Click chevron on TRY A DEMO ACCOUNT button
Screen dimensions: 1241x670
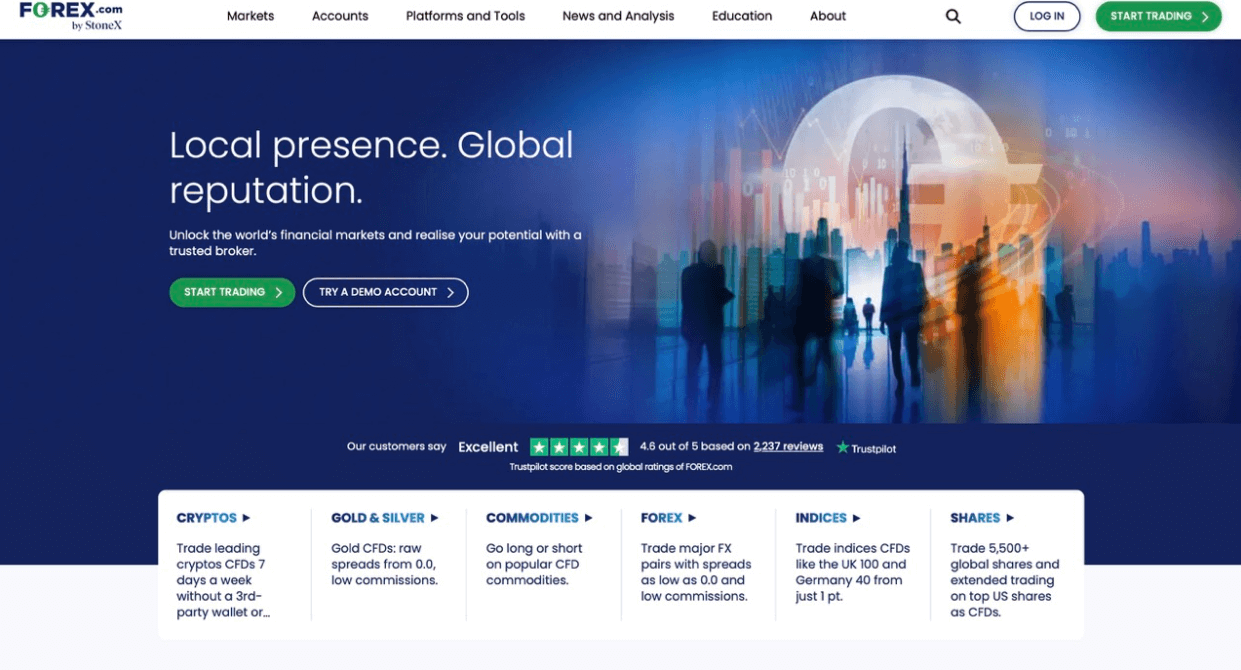coord(451,292)
